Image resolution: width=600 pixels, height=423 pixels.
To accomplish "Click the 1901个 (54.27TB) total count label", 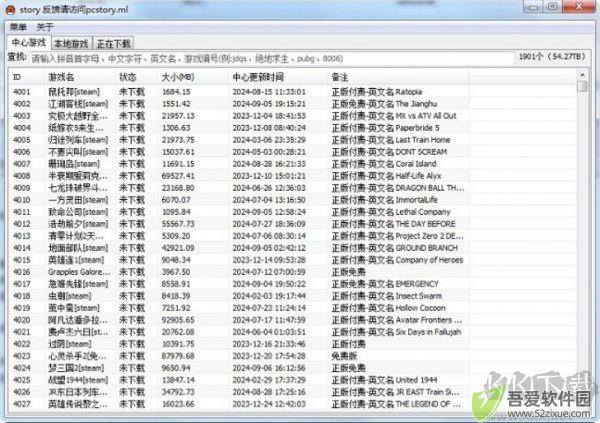I will point(552,57).
